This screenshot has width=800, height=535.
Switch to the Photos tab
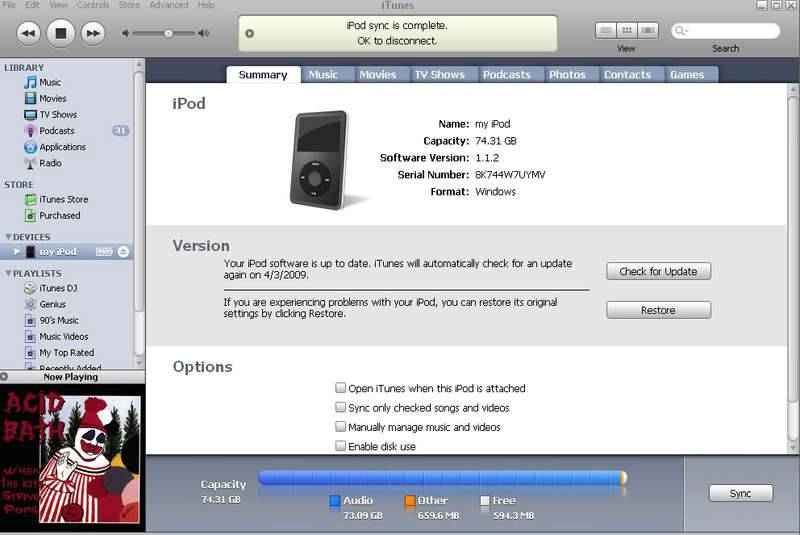click(567, 74)
